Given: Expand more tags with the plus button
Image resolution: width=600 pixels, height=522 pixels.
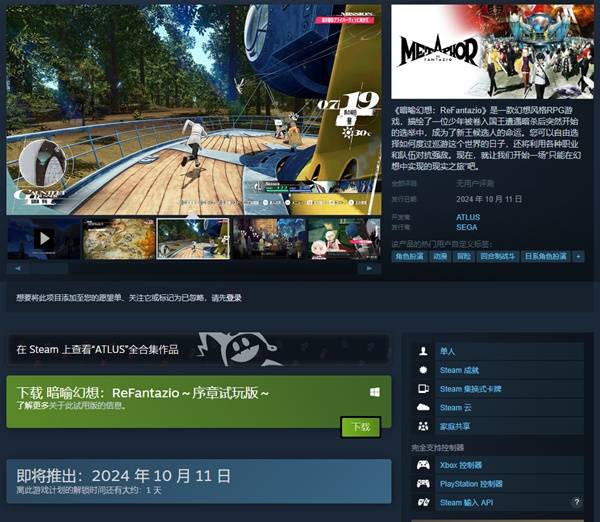Looking at the screenshot, I should tap(579, 256).
